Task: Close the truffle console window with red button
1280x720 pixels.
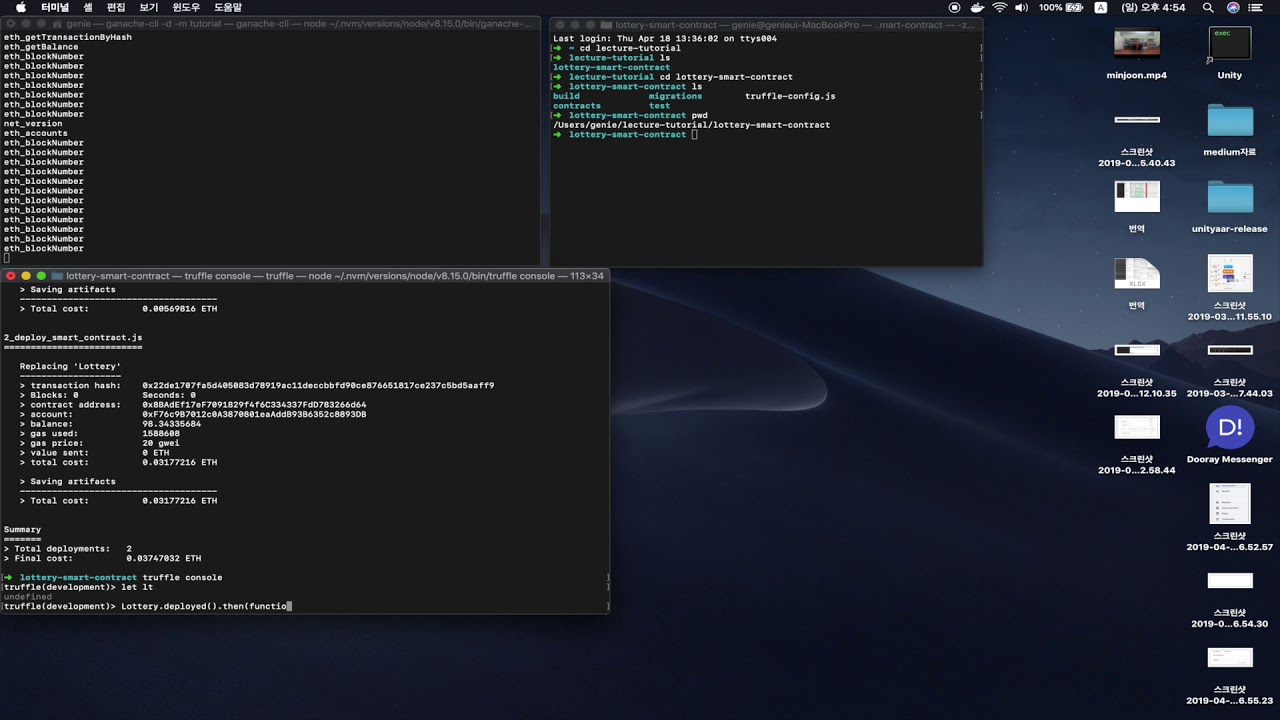Action: pyautogui.click(x=11, y=276)
